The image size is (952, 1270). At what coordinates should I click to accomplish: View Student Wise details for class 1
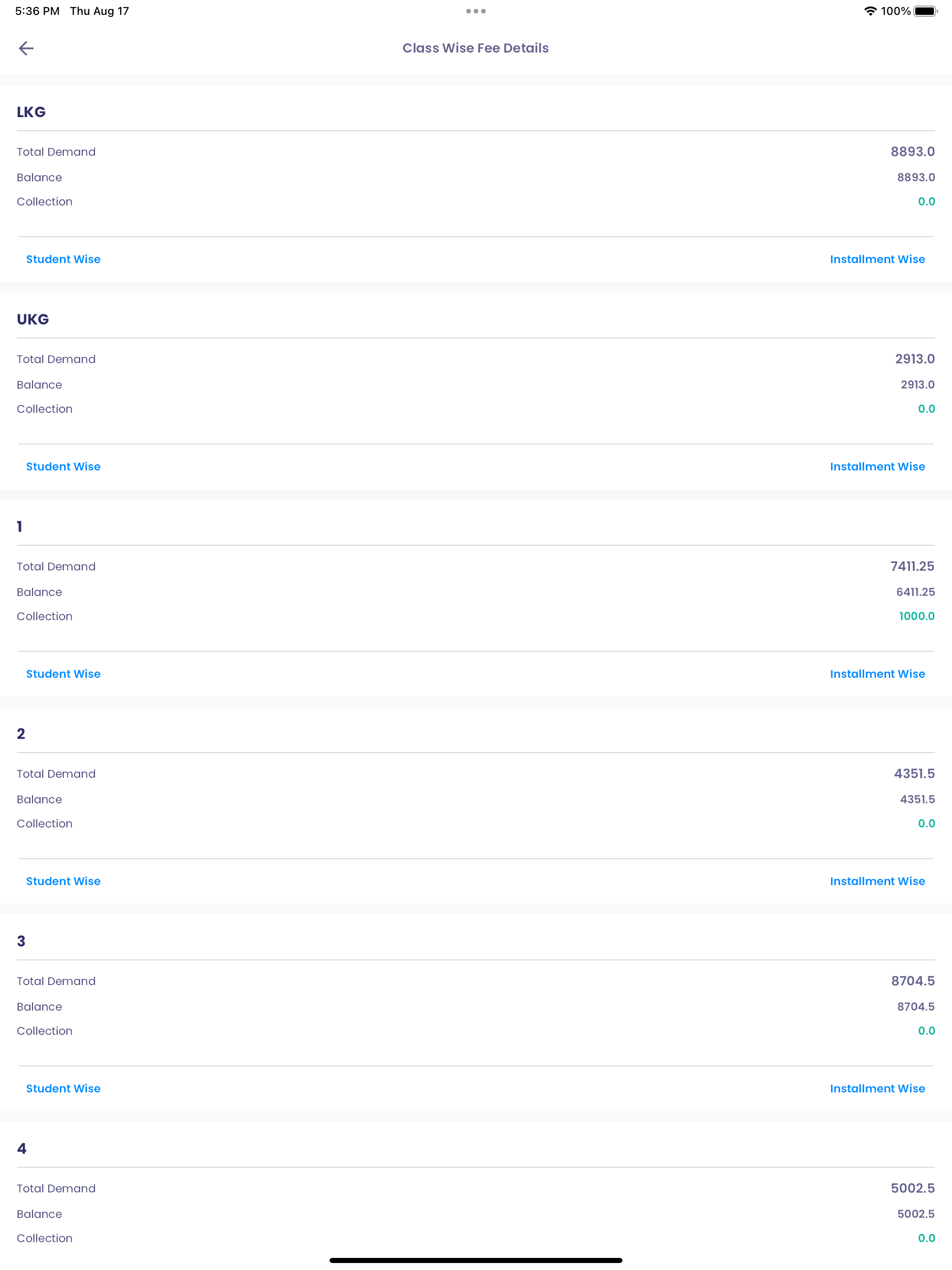click(63, 674)
